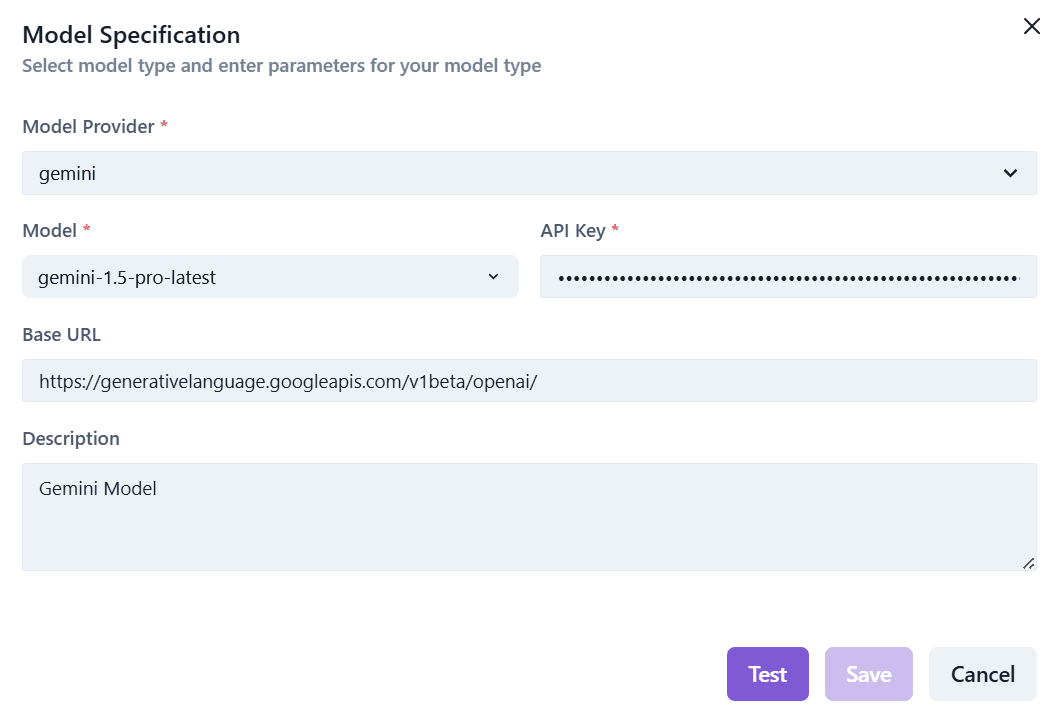Click into the Base URL input field
1059x712 pixels.
click(528, 381)
